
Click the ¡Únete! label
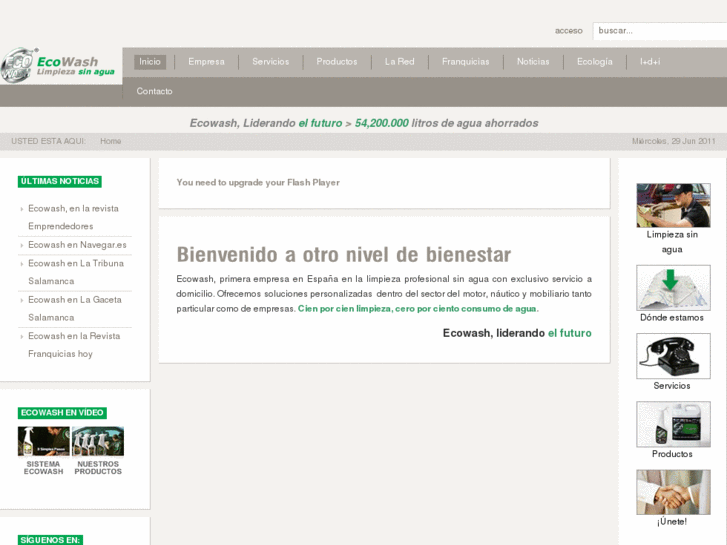(672, 522)
